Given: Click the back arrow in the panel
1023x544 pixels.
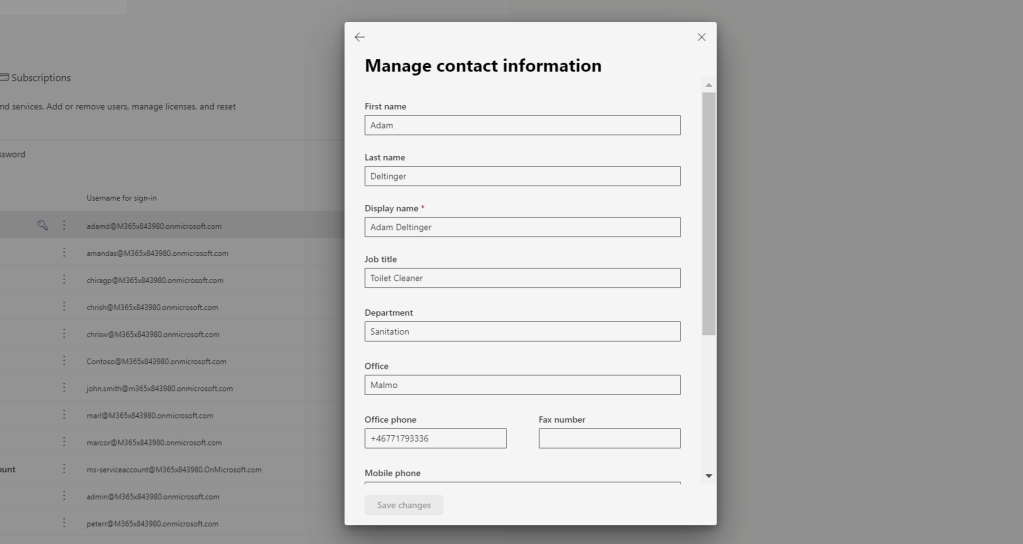Looking at the screenshot, I should coord(359,37).
